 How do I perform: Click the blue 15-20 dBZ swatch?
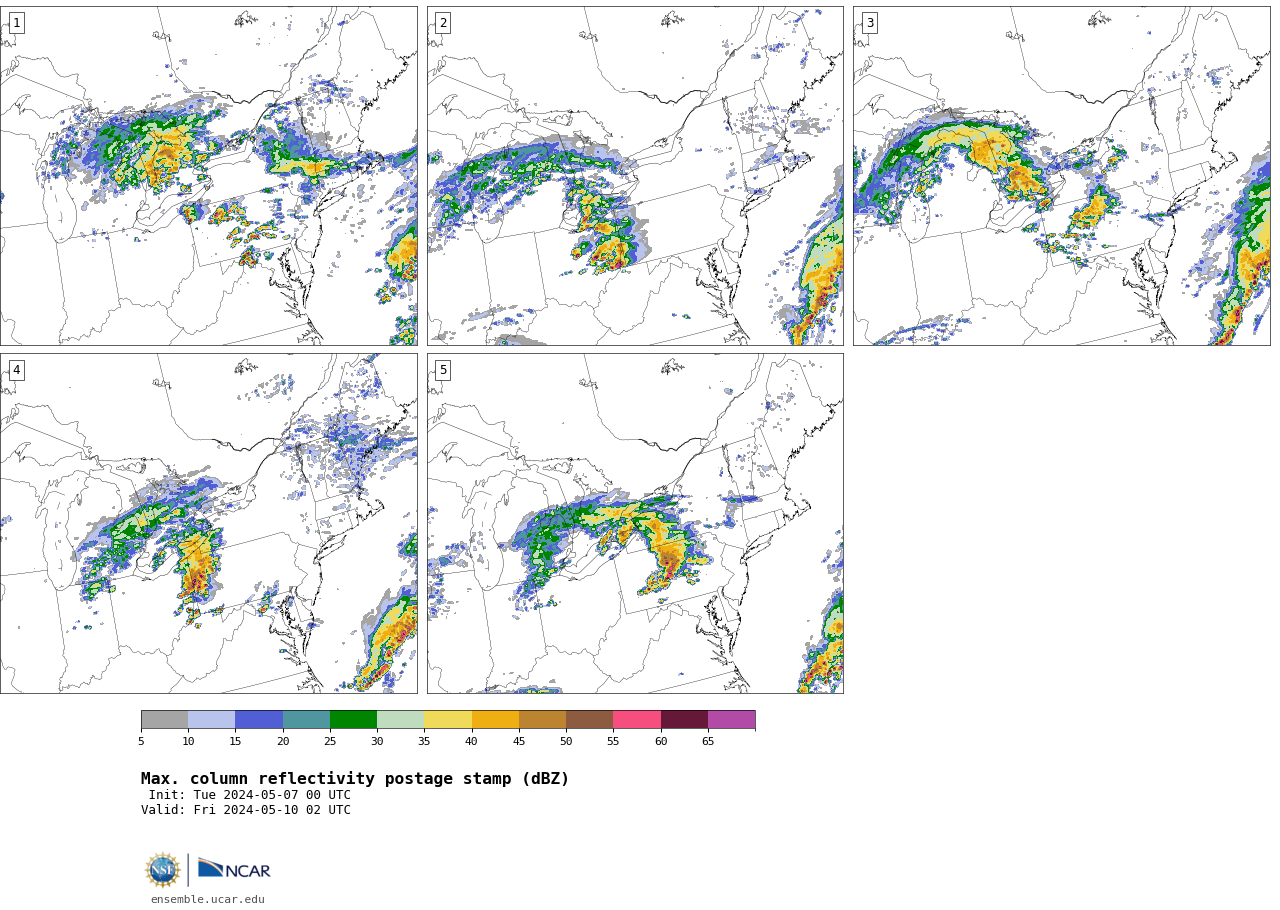pyautogui.click(x=259, y=720)
